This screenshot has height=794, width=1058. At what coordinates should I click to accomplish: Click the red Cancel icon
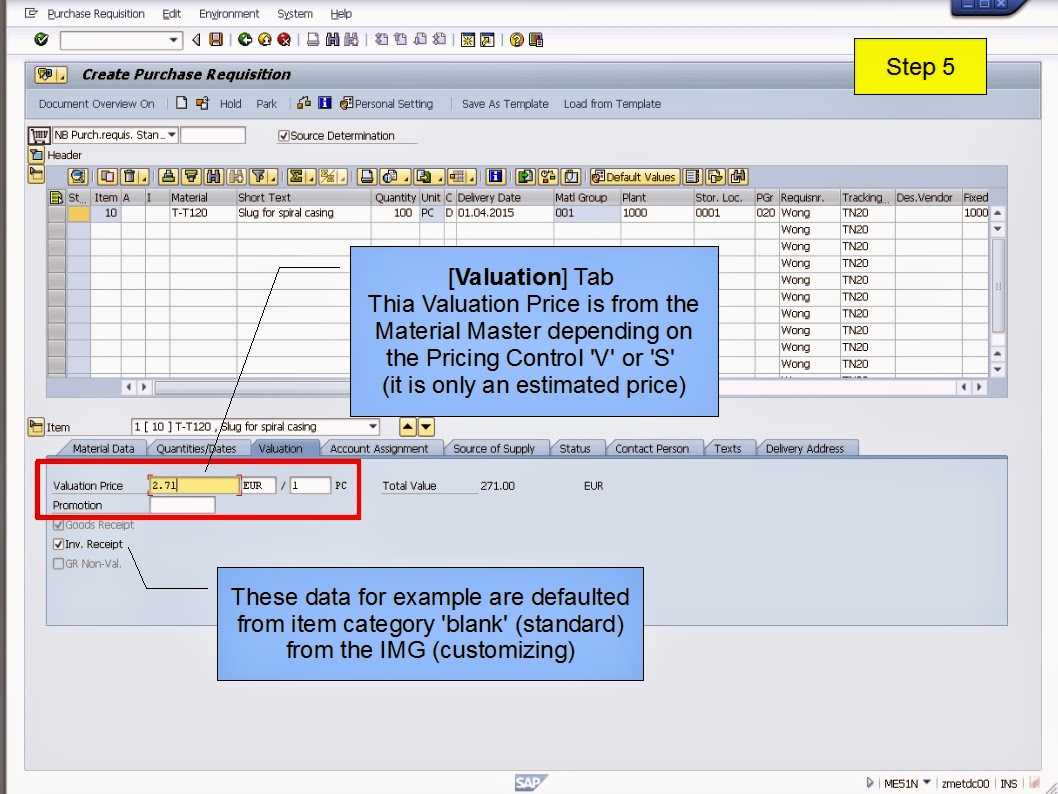click(x=283, y=39)
